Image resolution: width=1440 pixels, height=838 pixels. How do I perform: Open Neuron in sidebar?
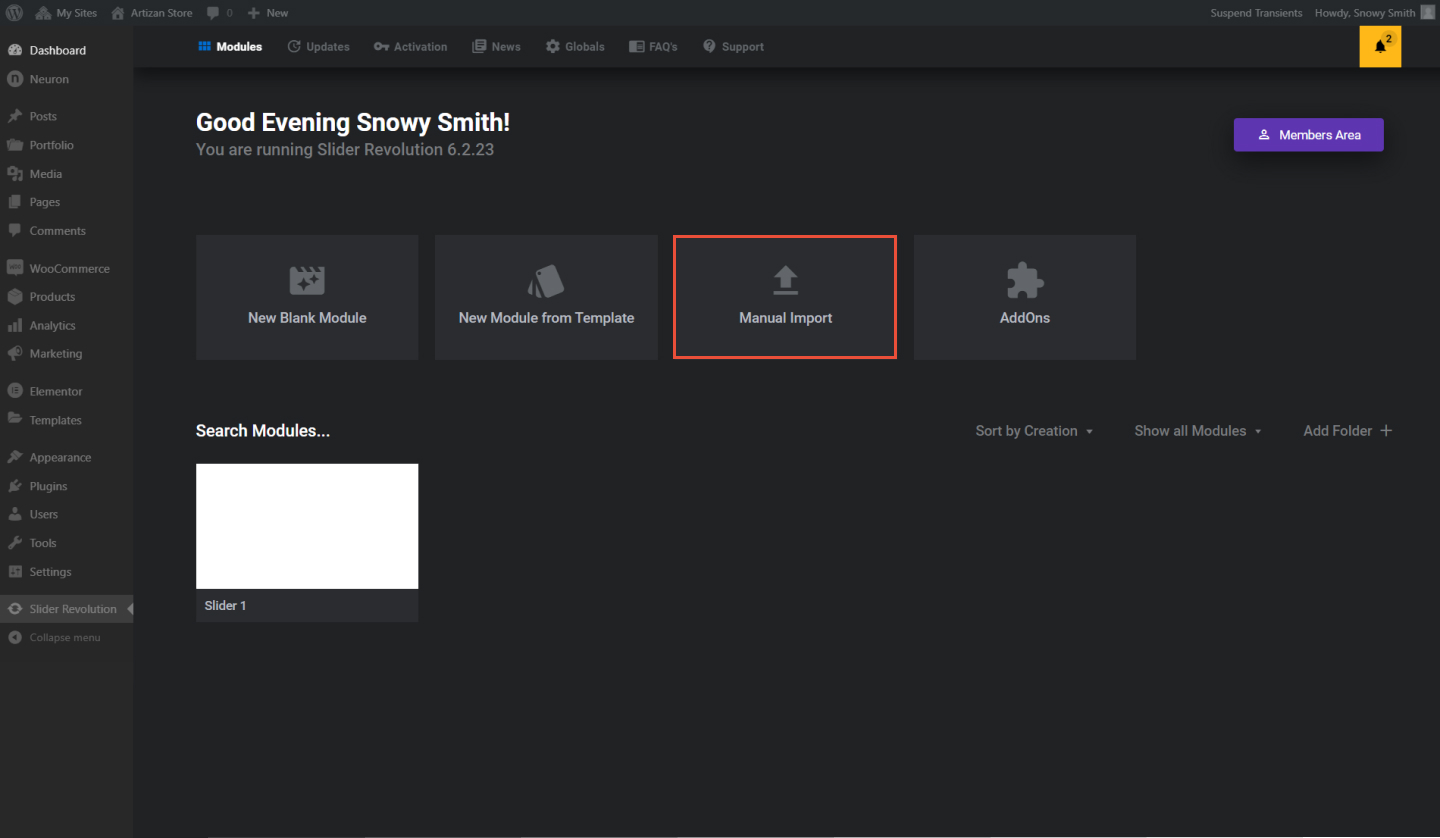(66, 79)
